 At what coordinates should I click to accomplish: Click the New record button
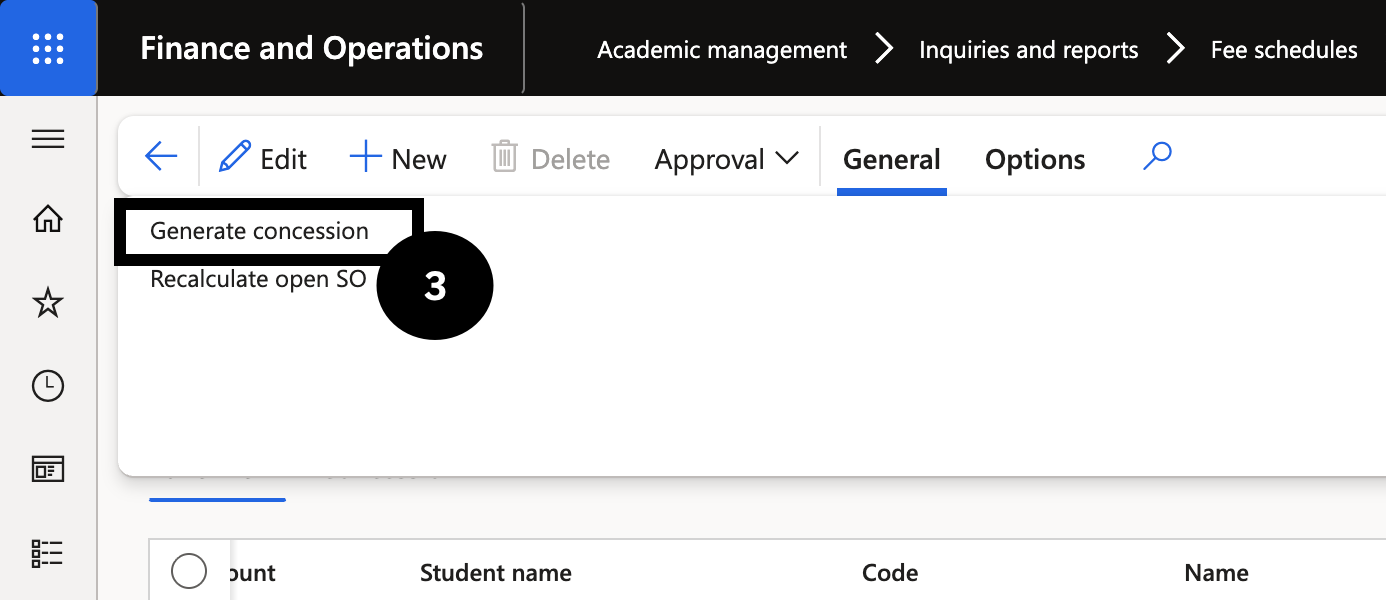tap(398, 159)
